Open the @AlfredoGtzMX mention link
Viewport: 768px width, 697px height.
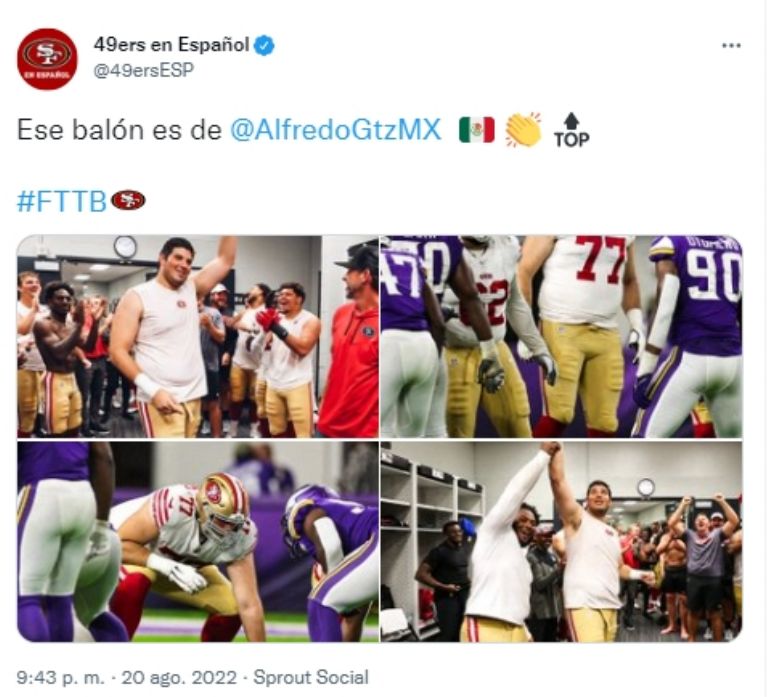pos(336,131)
